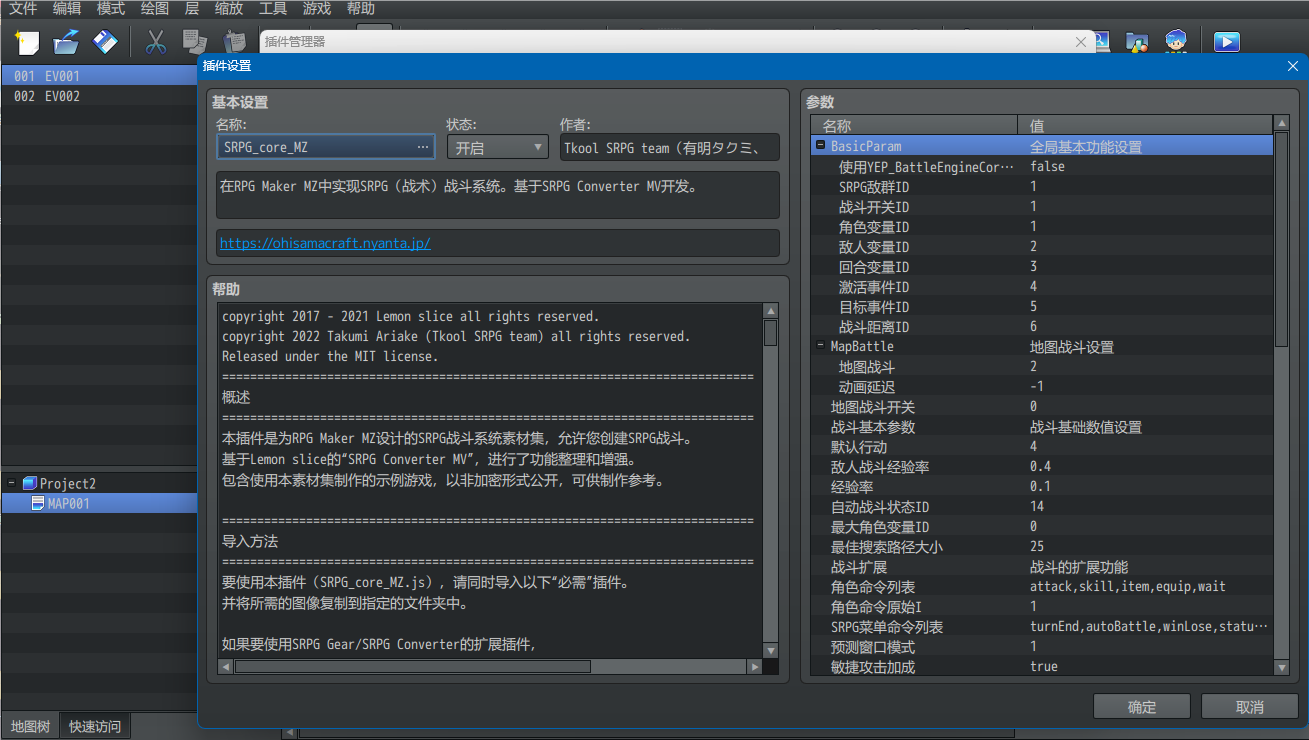Screen dimensions: 1309x740
Task: Click the value attack,skill,item,equip,wait
Action: coord(1128,587)
